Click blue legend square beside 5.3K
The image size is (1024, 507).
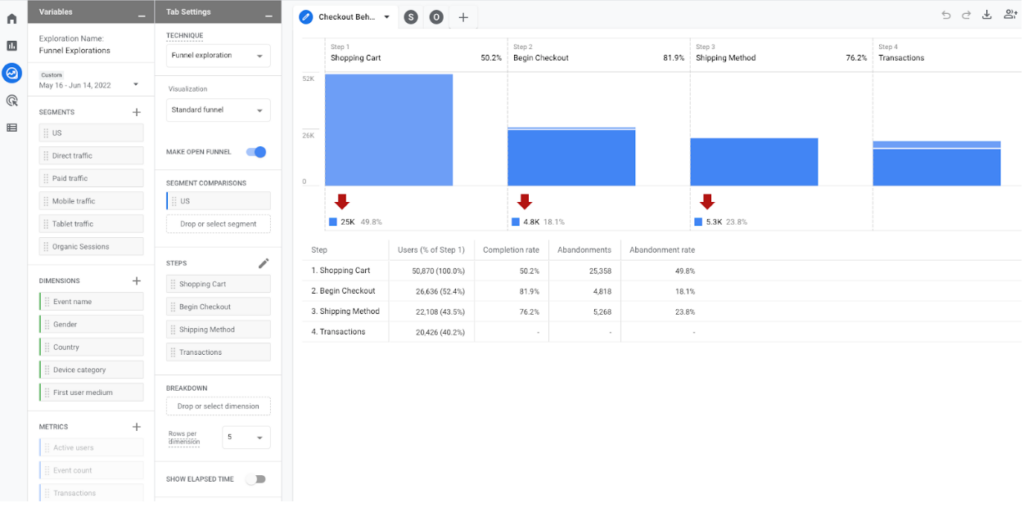[699, 222]
